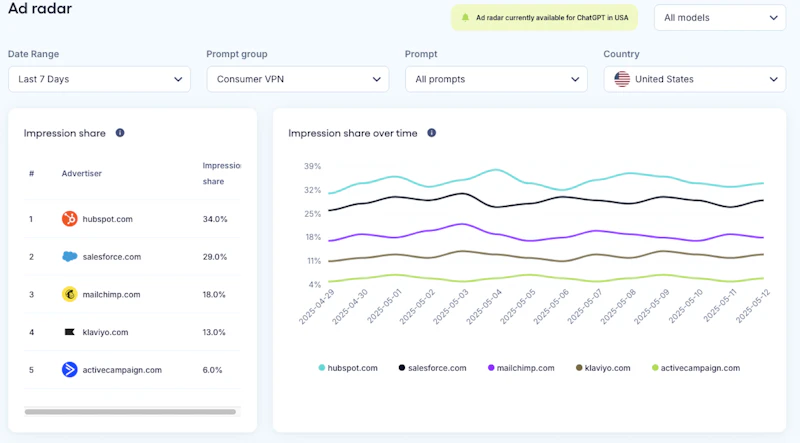Viewport: 800px width, 443px height.
Task: Click the 39% y-axis label
Action: [x=312, y=166]
